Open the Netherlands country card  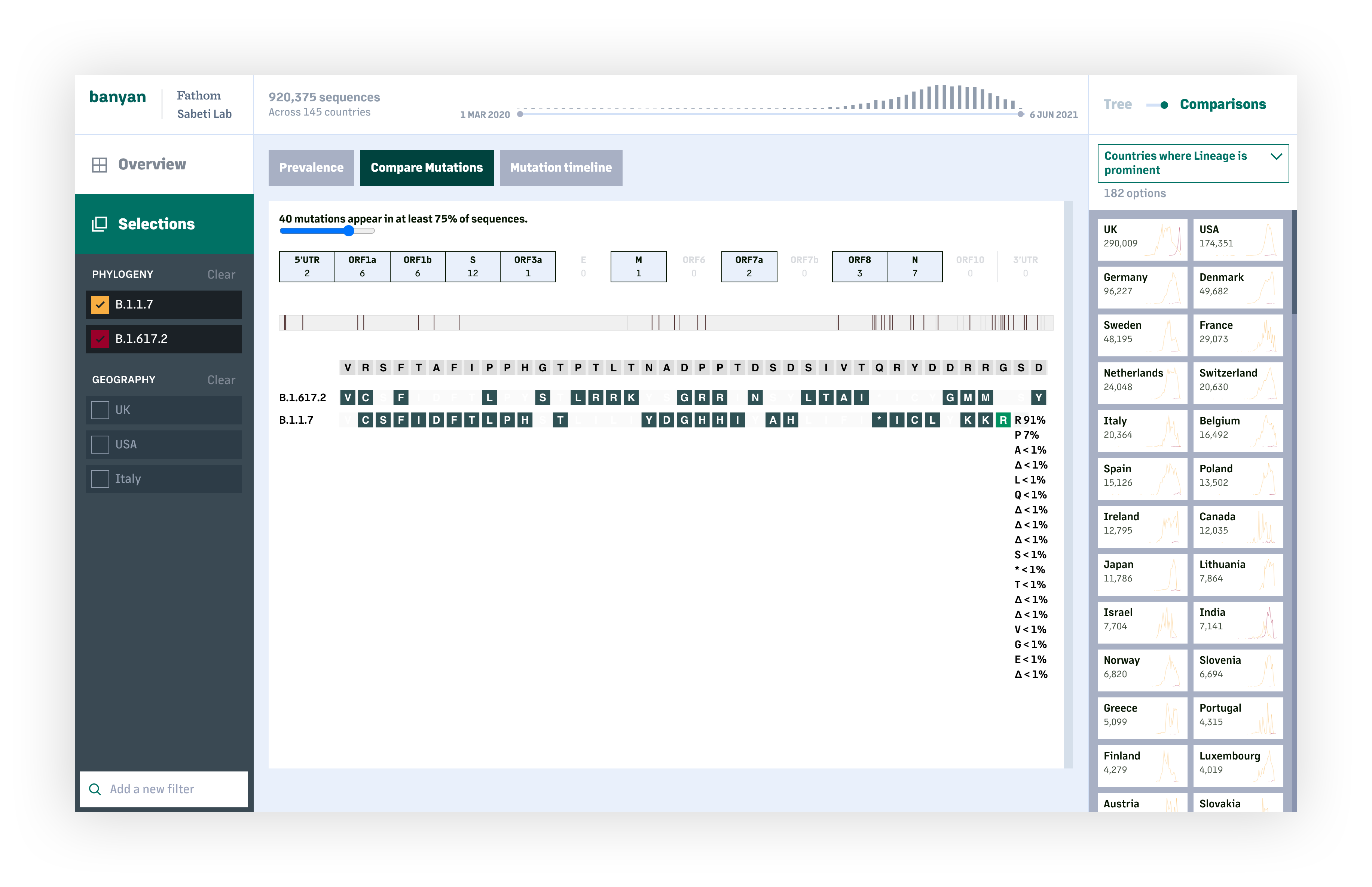[1142, 383]
